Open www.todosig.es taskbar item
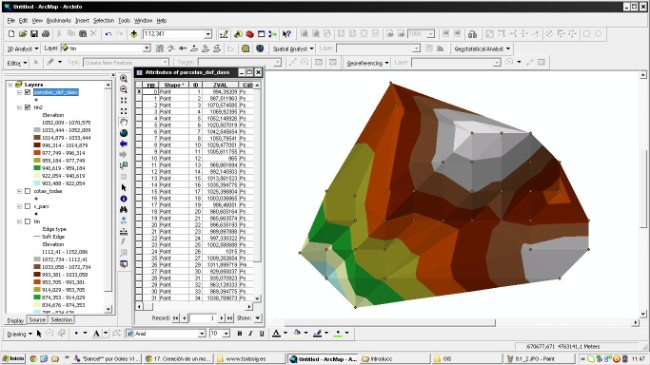 click(x=250, y=359)
